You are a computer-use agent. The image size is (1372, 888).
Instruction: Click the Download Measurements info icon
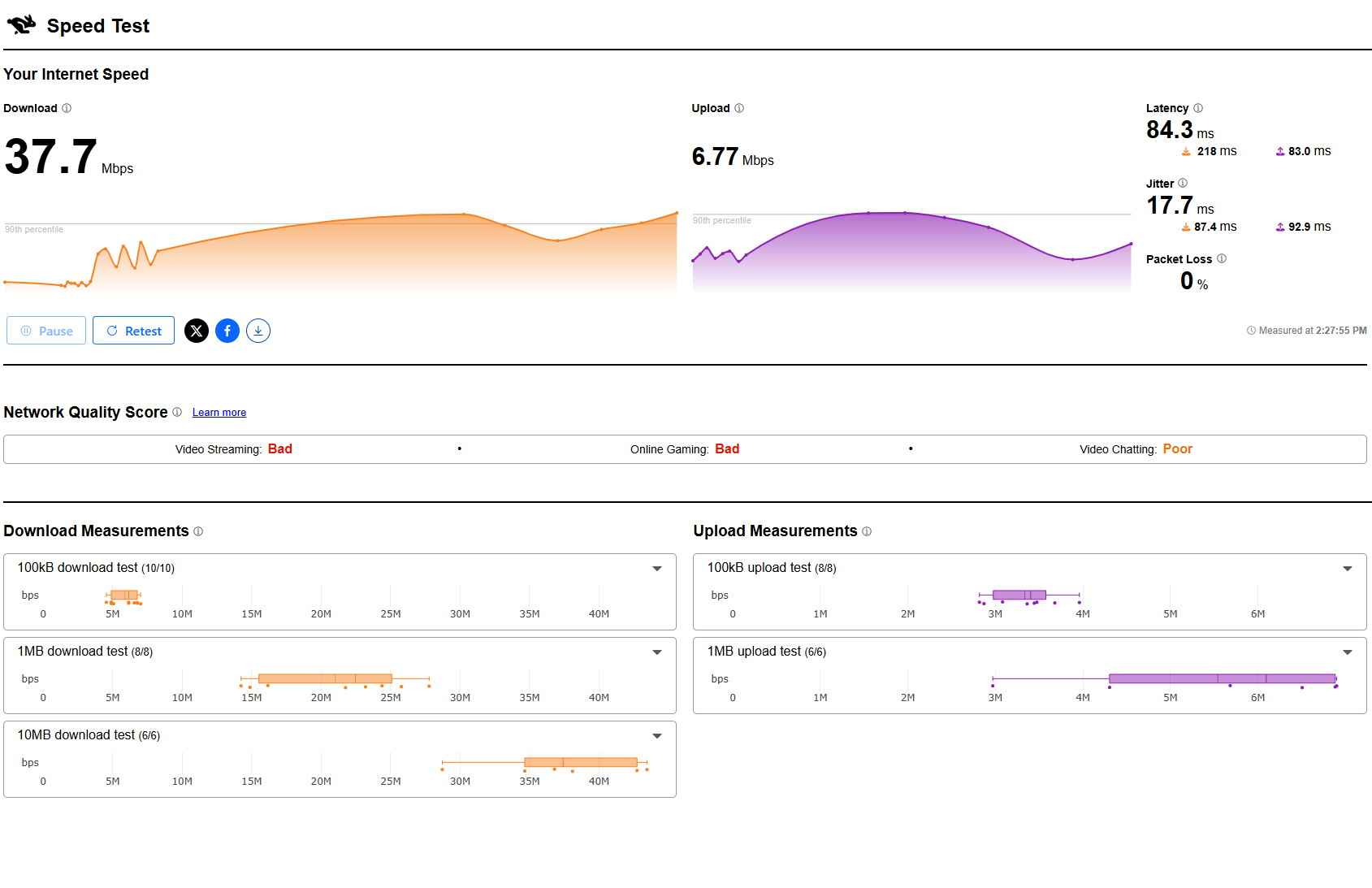(x=198, y=531)
